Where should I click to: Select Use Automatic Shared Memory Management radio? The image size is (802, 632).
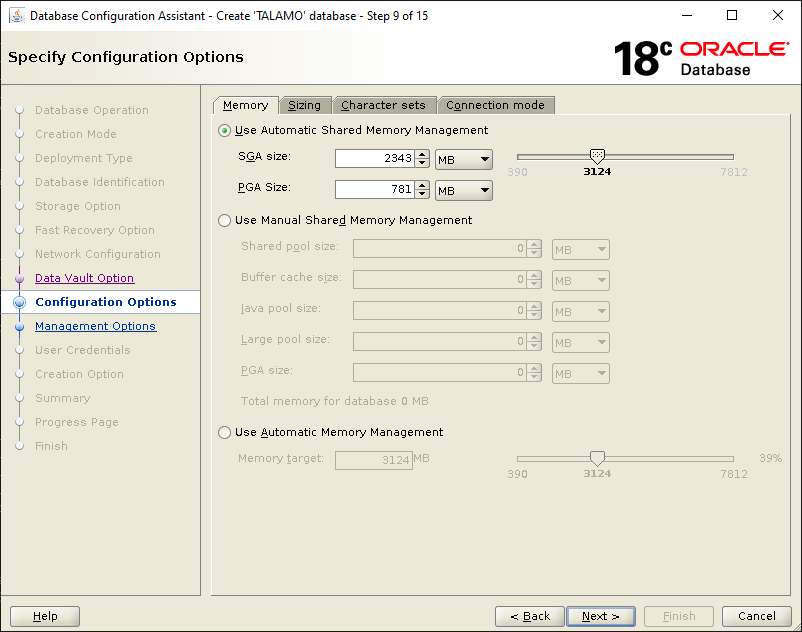[224, 130]
